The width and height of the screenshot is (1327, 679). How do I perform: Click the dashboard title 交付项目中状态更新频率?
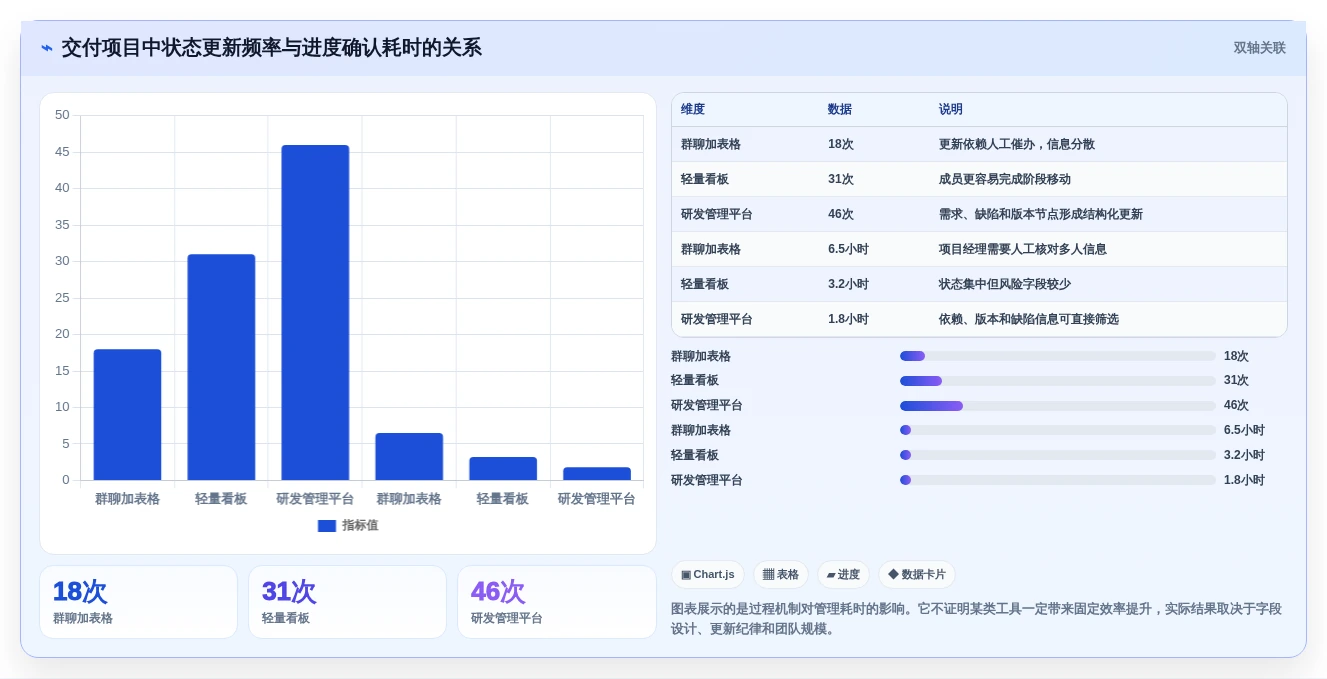point(272,48)
